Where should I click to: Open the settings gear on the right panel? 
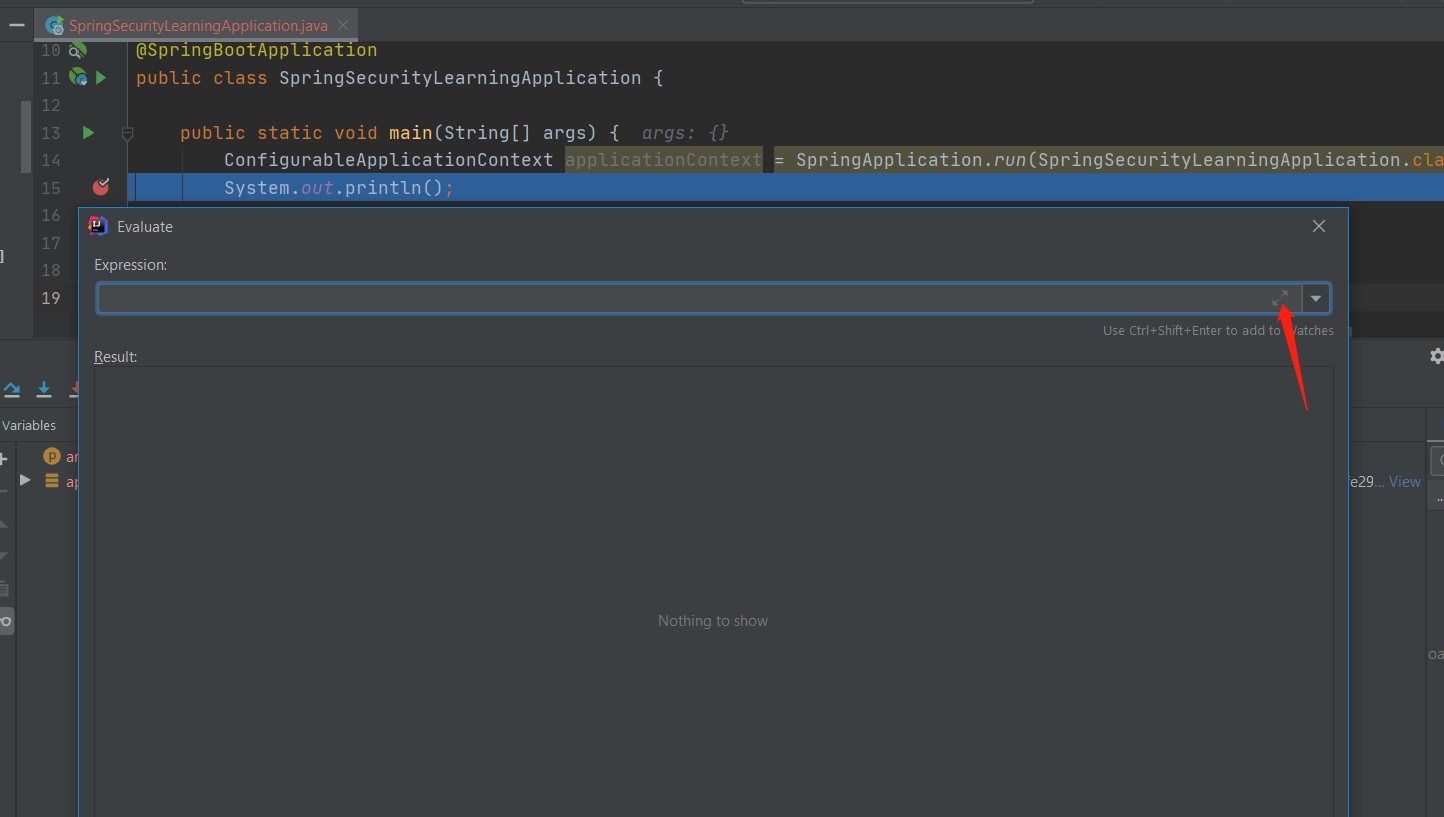(1437, 355)
